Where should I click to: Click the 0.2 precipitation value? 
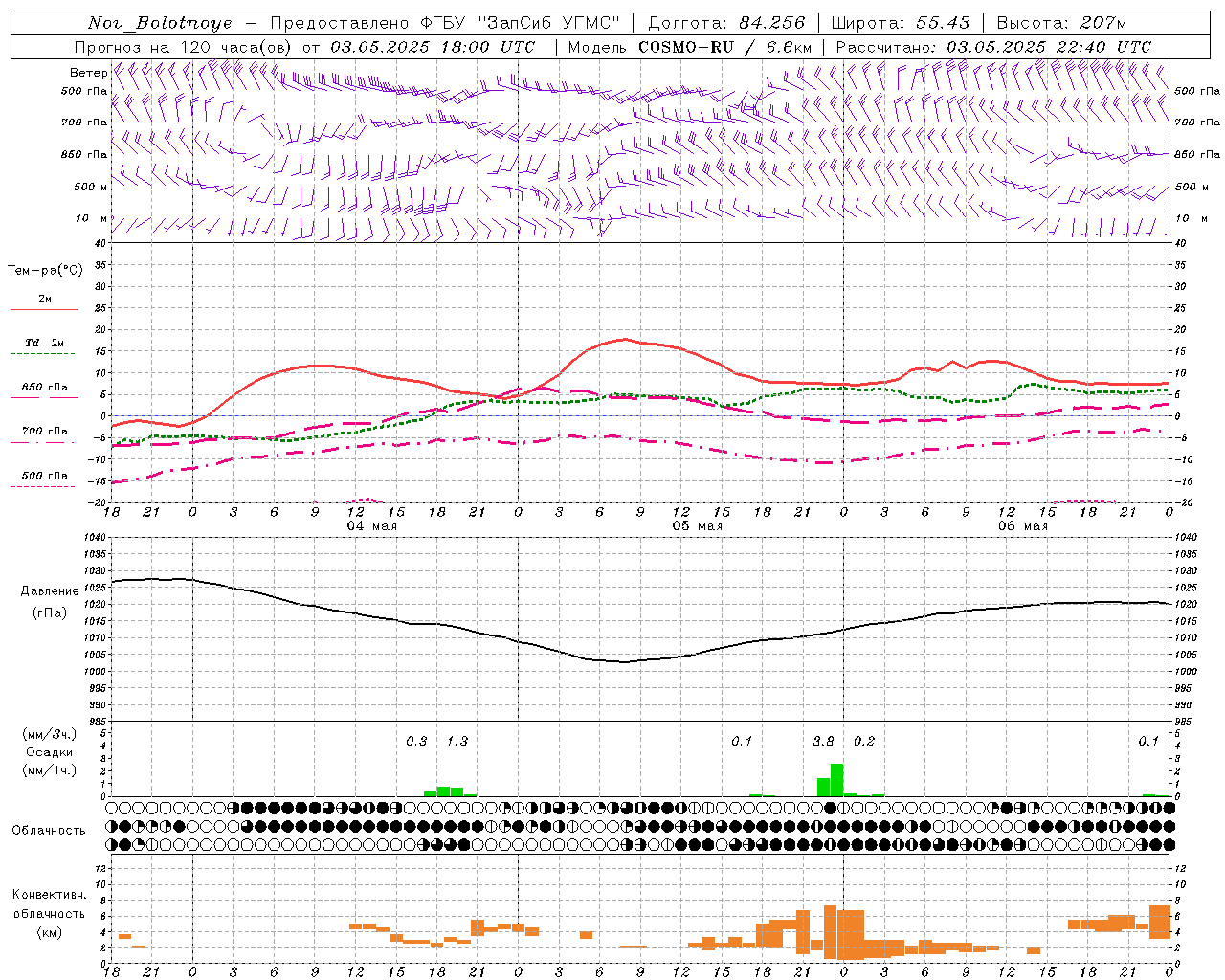coord(864,742)
